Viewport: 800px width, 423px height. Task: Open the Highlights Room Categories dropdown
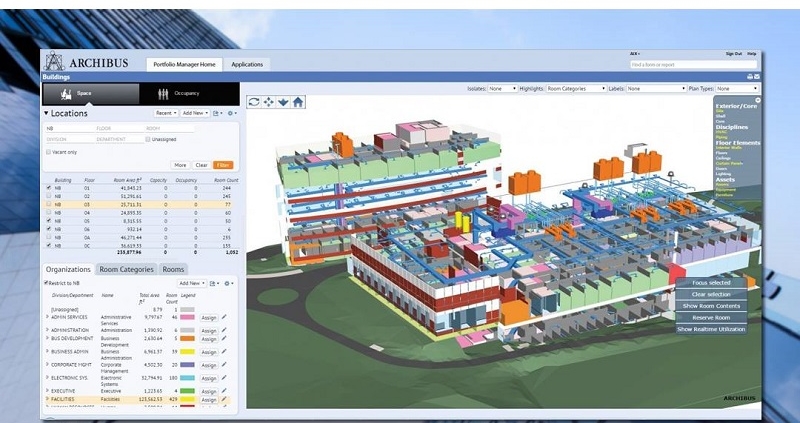coord(576,89)
